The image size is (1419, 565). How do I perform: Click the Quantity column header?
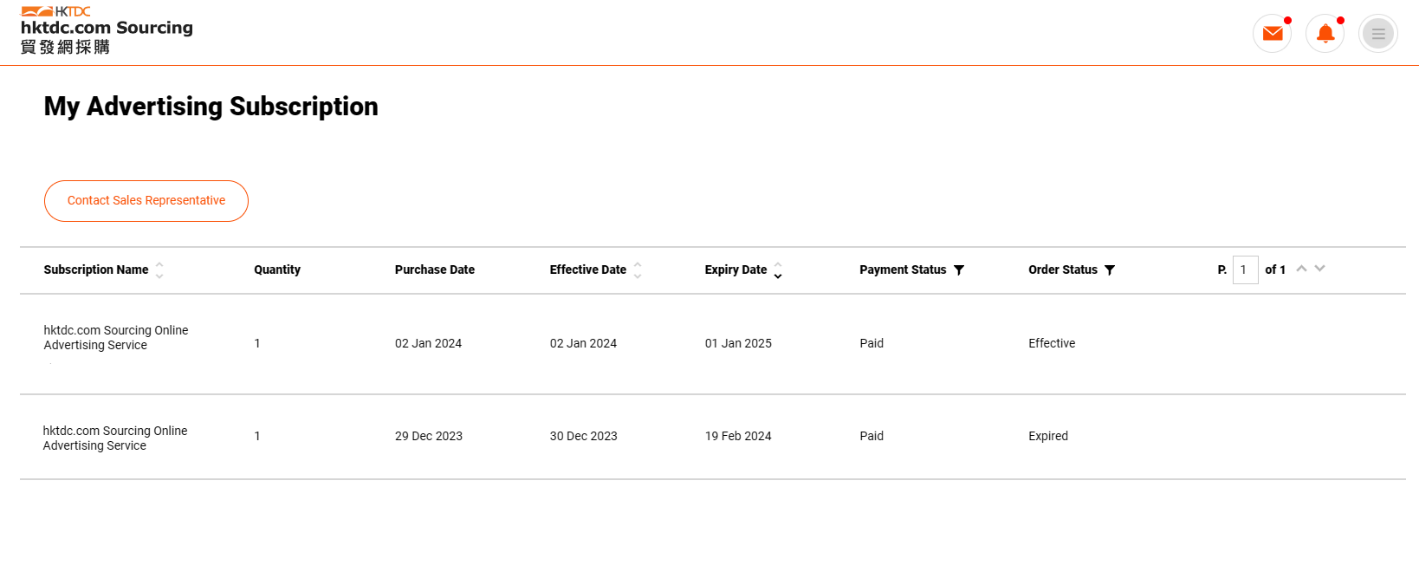(x=277, y=270)
